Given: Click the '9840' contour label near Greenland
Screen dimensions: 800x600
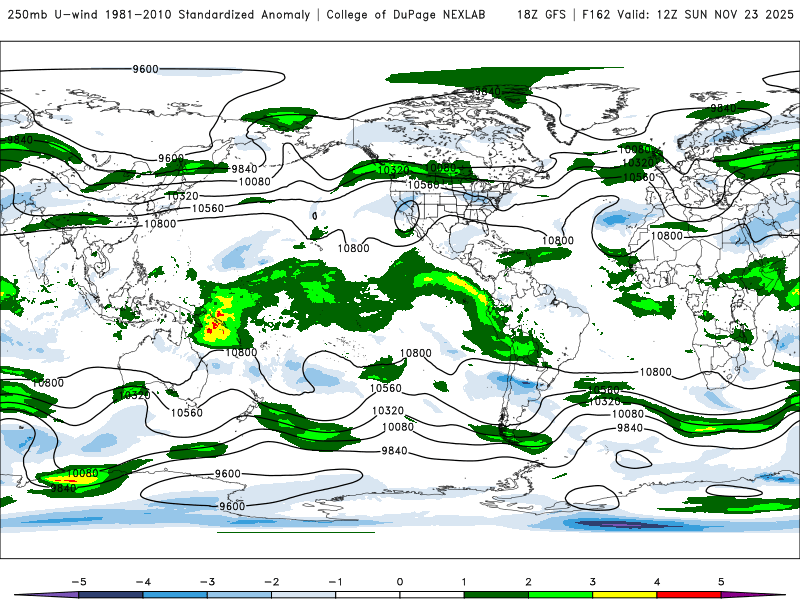Looking at the screenshot, I should pyautogui.click(x=487, y=92).
